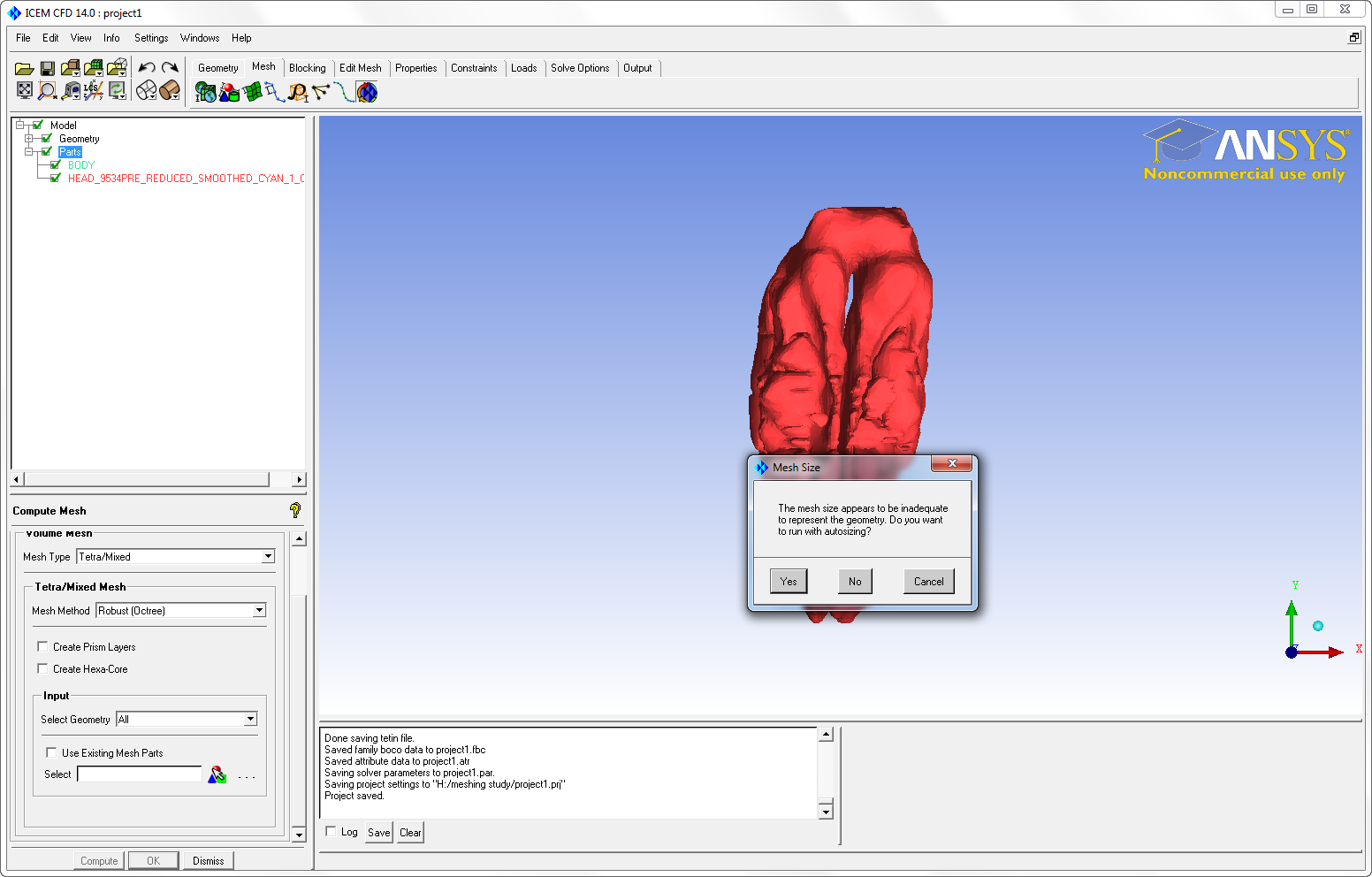The width and height of the screenshot is (1372, 877).
Task: Open the Solve Options tab
Action: click(580, 68)
